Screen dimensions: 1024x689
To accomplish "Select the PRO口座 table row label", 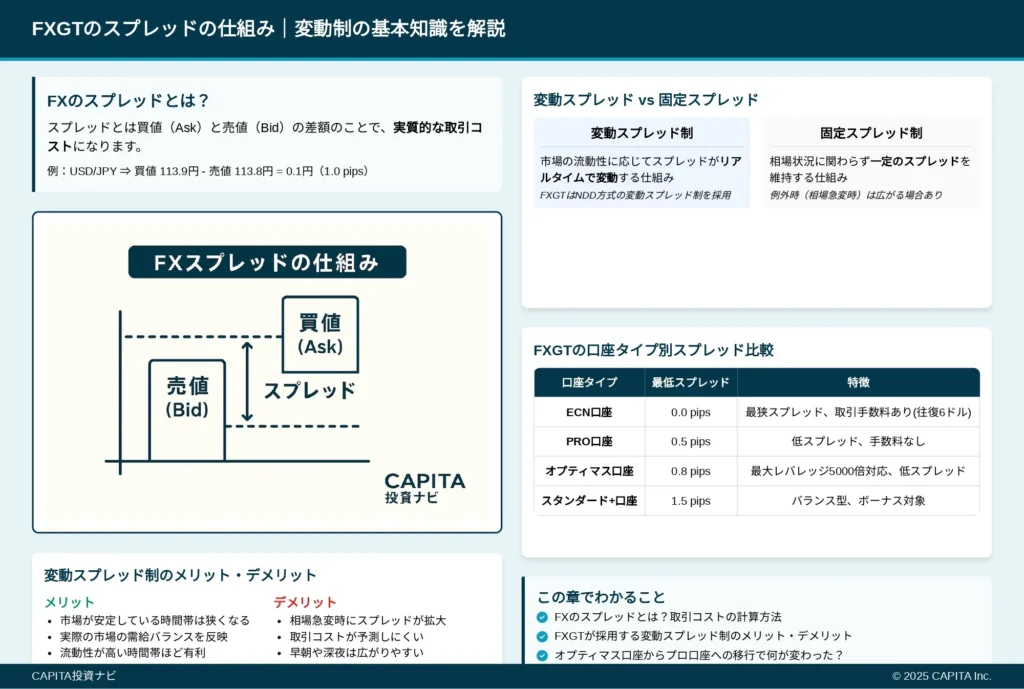I will [x=589, y=441].
